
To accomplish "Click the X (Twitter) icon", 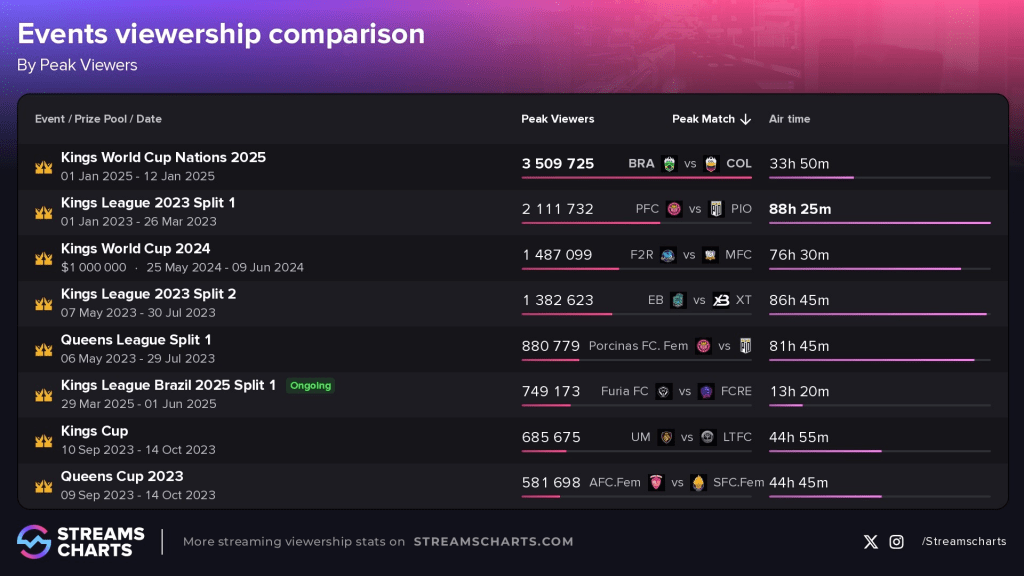I will coord(871,541).
